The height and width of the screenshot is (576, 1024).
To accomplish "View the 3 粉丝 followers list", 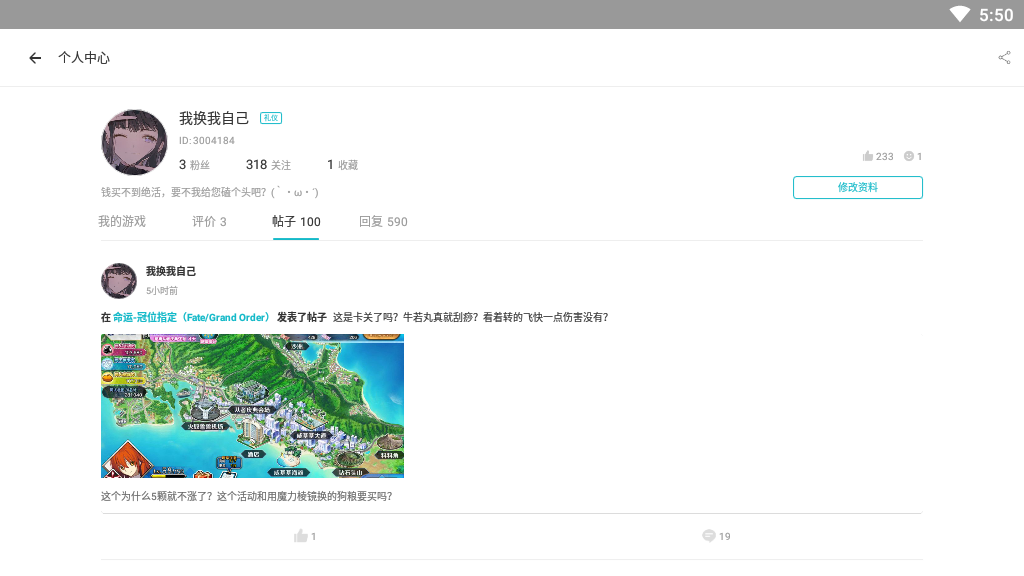I will coord(195,165).
